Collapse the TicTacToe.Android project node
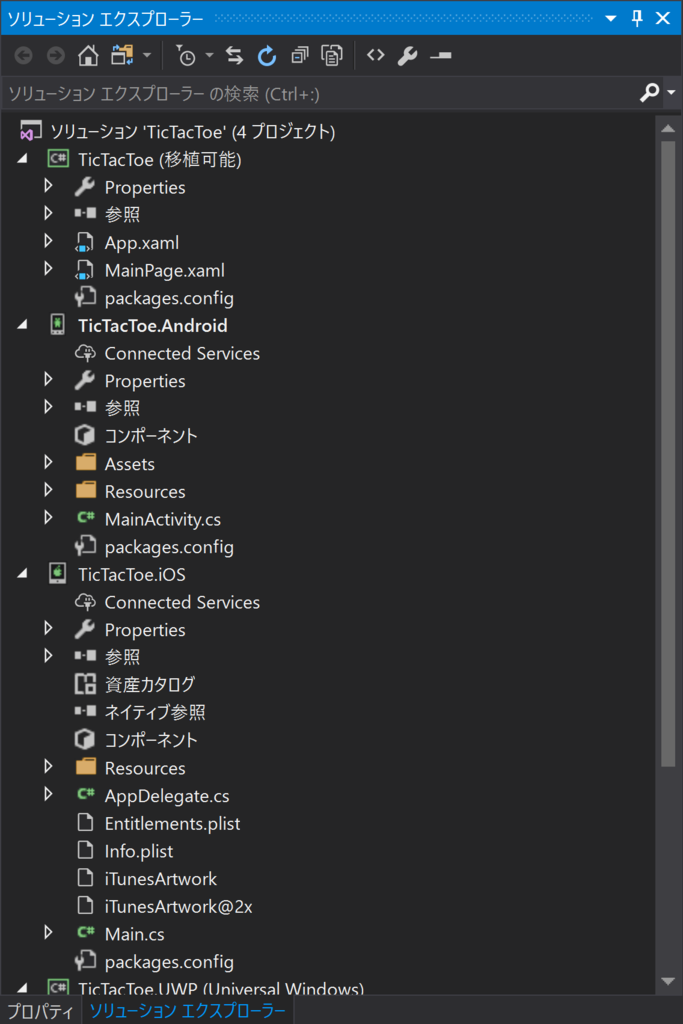 pos(22,325)
